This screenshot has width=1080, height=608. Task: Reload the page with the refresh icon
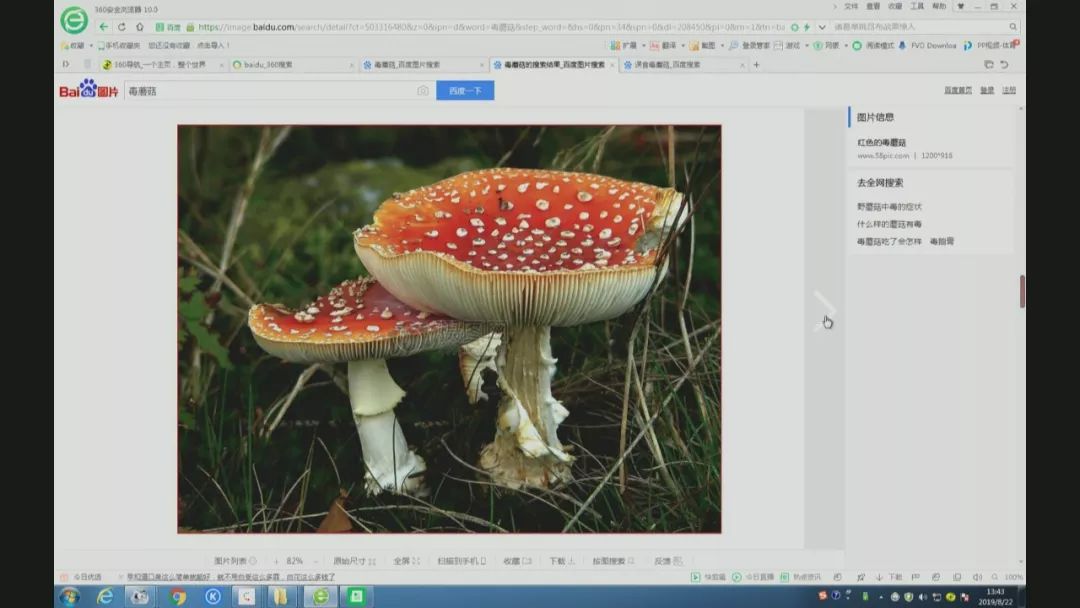coord(122,27)
